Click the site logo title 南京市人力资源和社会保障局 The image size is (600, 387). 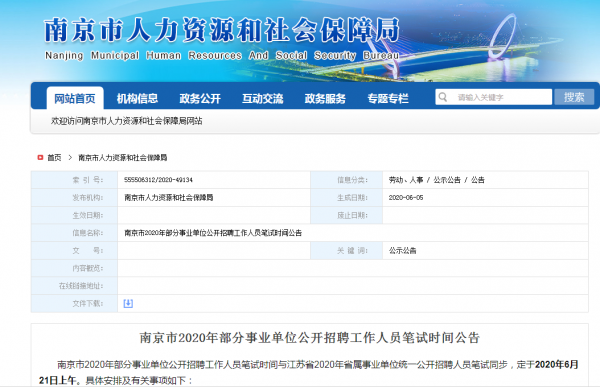coord(222,30)
